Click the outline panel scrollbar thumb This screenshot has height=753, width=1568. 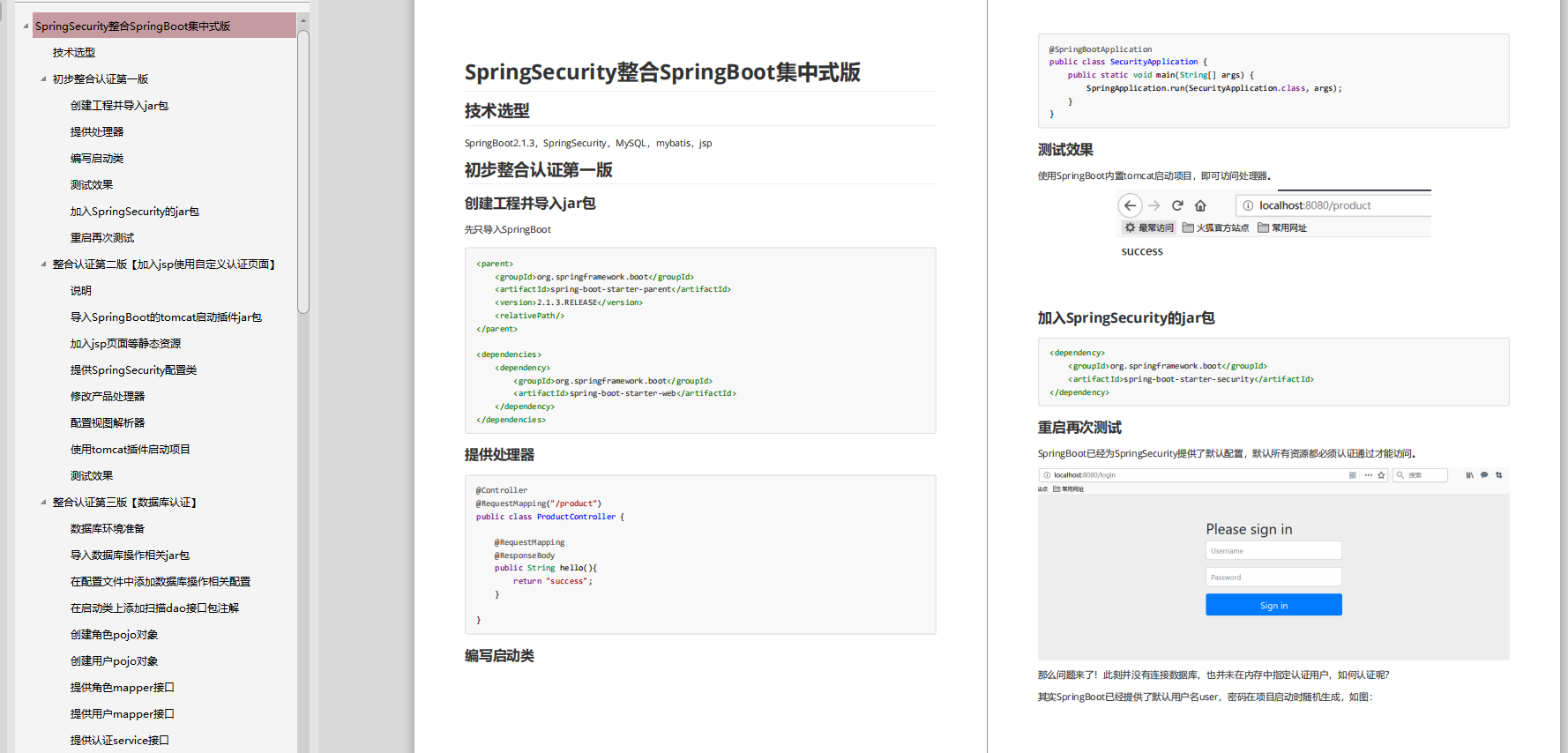(x=303, y=172)
